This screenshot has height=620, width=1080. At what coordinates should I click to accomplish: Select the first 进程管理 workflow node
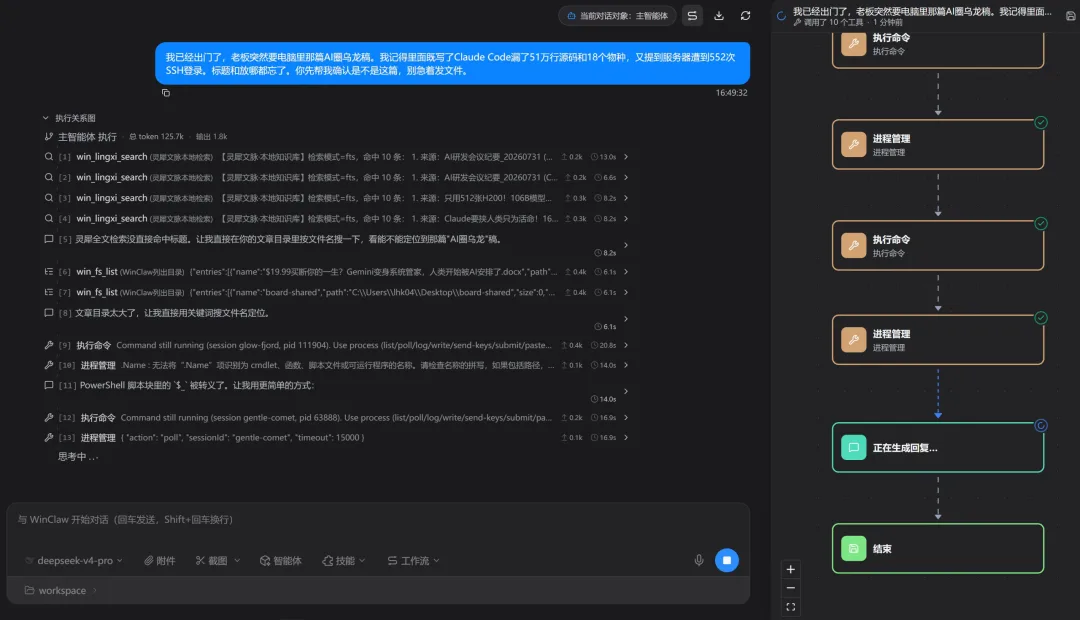tap(937, 144)
